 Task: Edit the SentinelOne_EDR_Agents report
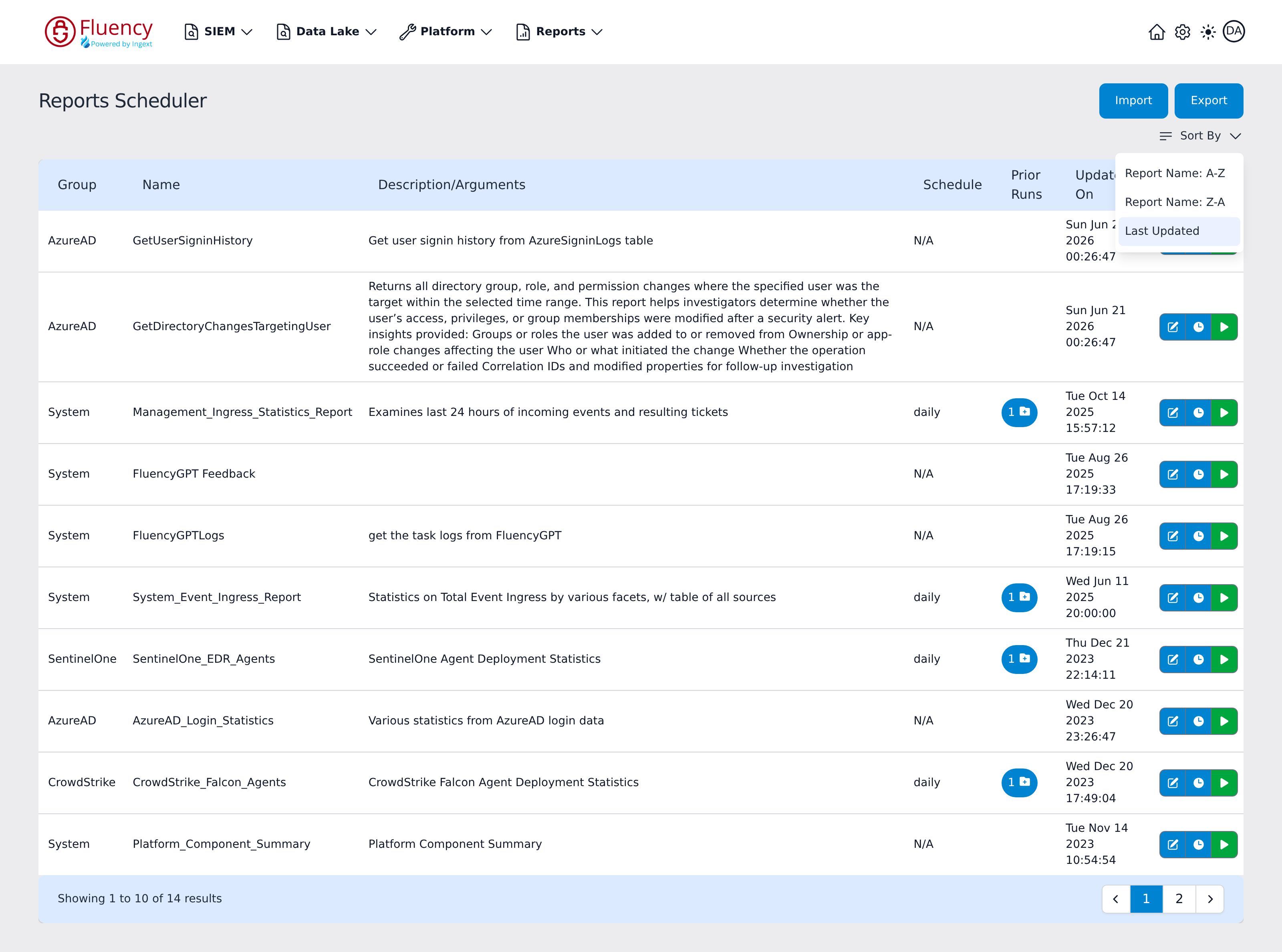point(1173,659)
